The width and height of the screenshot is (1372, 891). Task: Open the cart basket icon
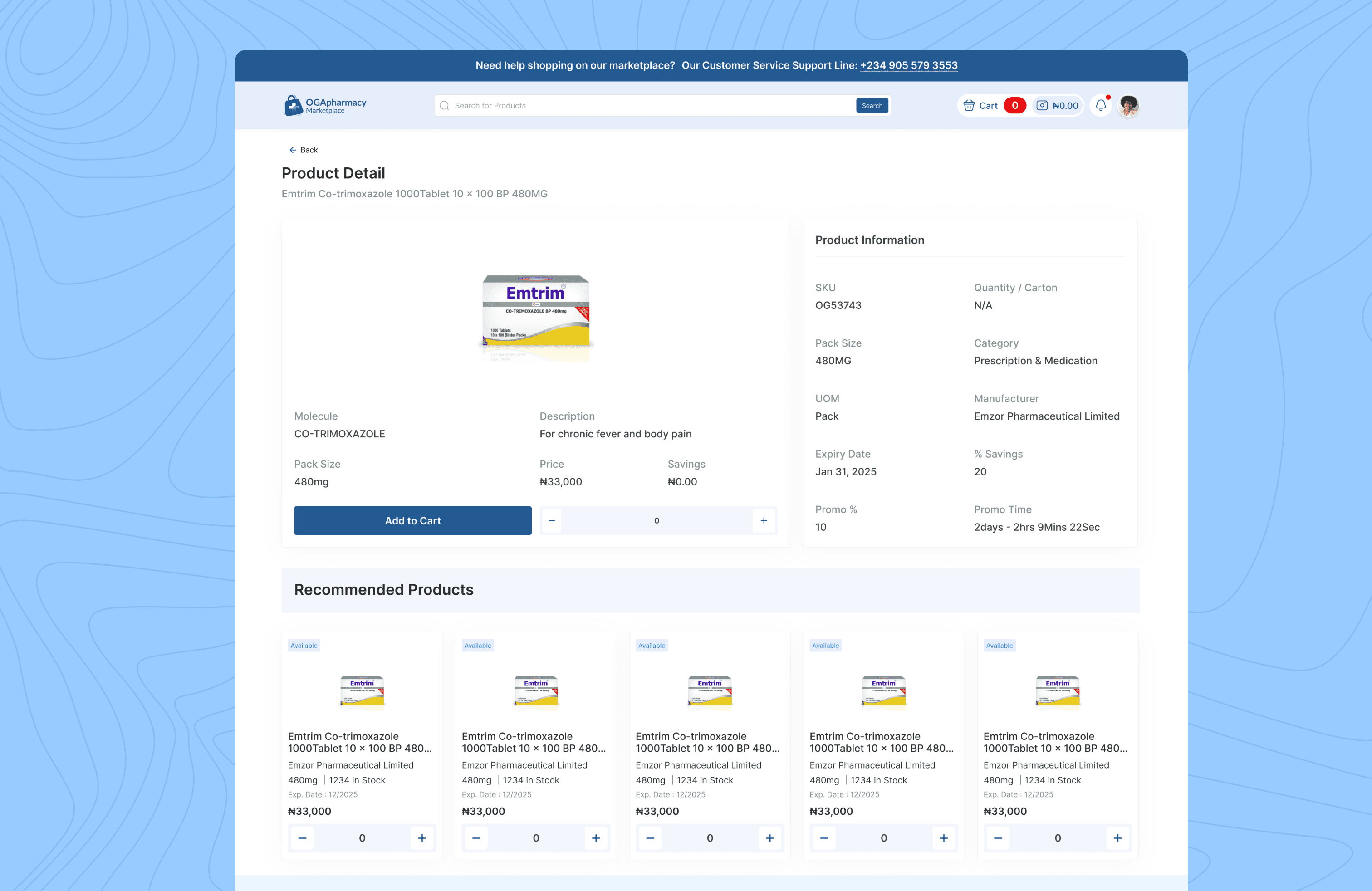click(x=969, y=105)
